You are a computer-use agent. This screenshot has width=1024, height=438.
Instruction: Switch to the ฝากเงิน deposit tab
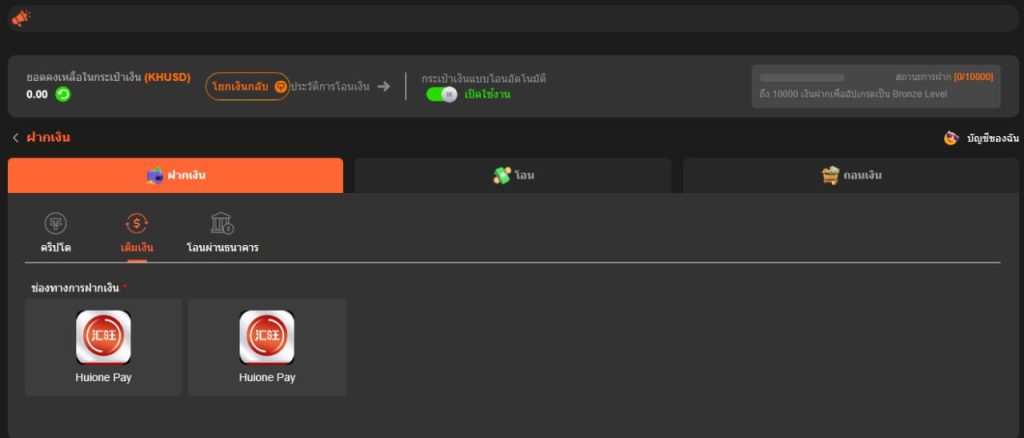pos(175,175)
